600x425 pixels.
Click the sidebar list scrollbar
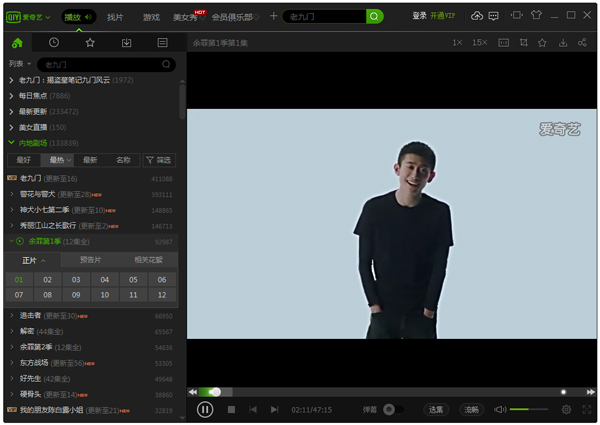(182, 100)
